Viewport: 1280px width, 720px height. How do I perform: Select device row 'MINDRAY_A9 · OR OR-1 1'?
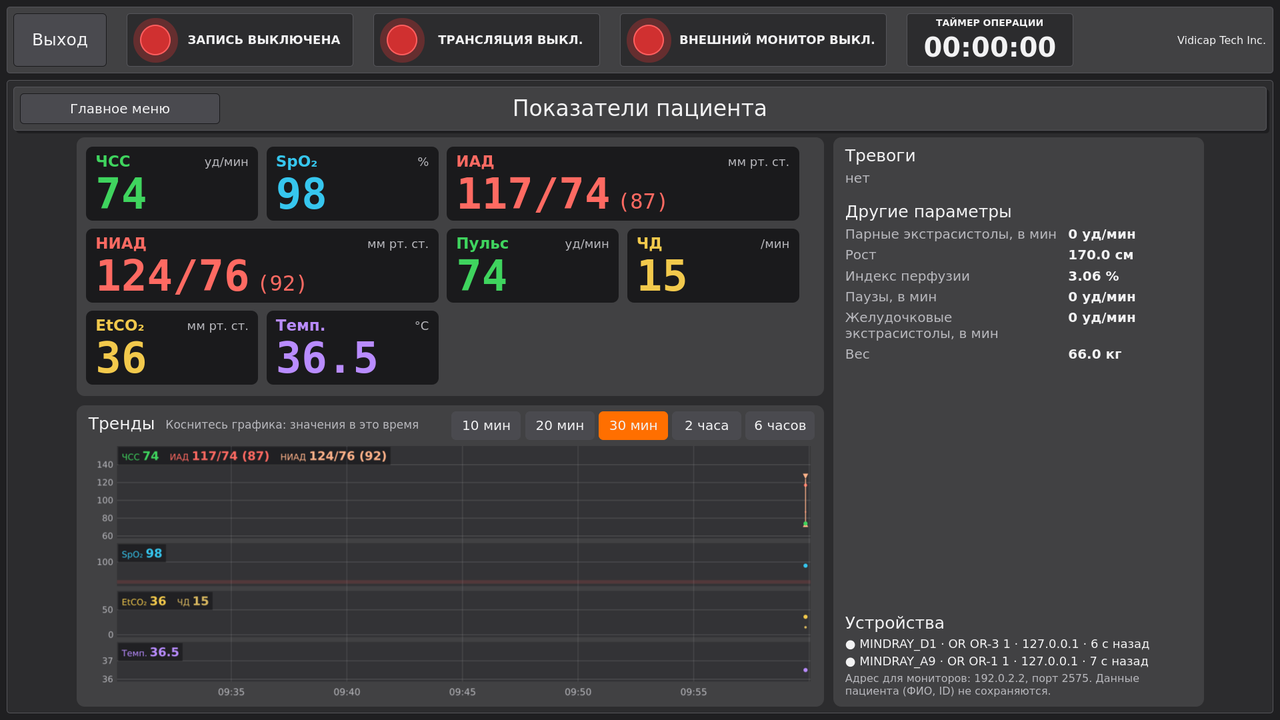pyautogui.click(x=997, y=661)
